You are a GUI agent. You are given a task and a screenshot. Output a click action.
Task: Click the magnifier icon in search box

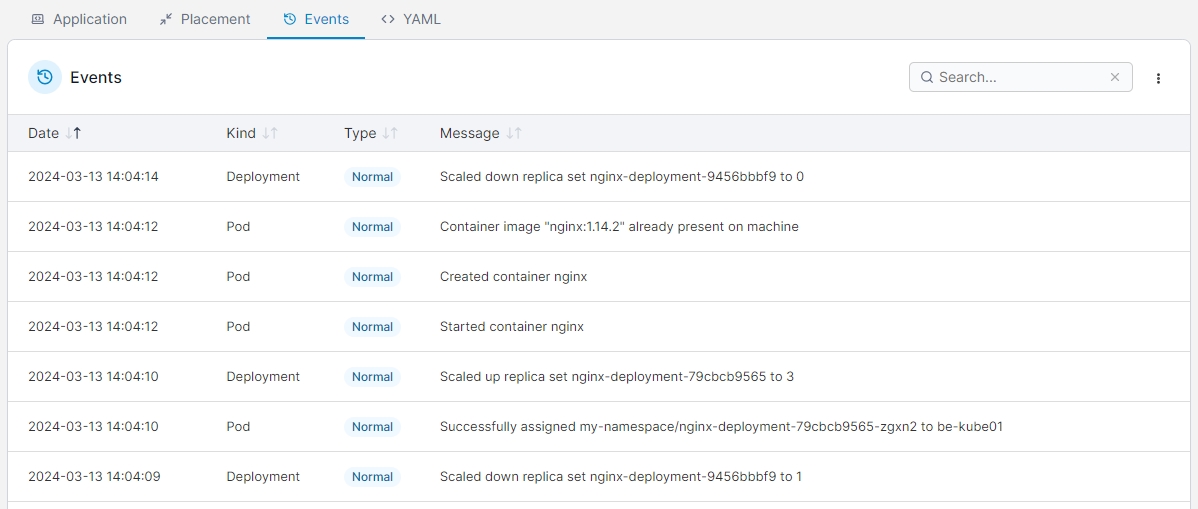[x=927, y=77]
